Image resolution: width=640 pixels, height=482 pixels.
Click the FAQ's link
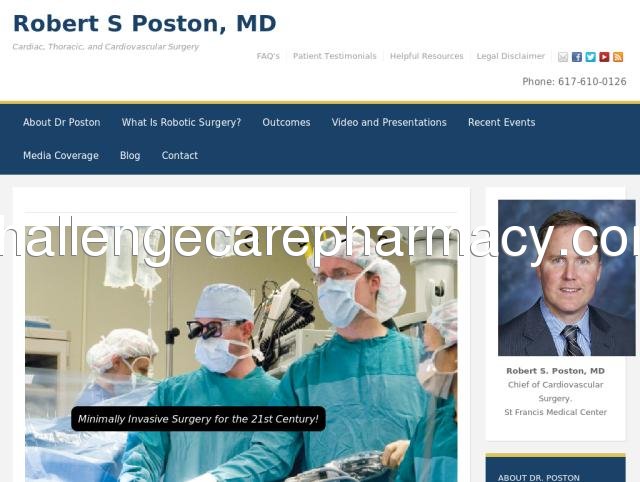click(x=268, y=56)
